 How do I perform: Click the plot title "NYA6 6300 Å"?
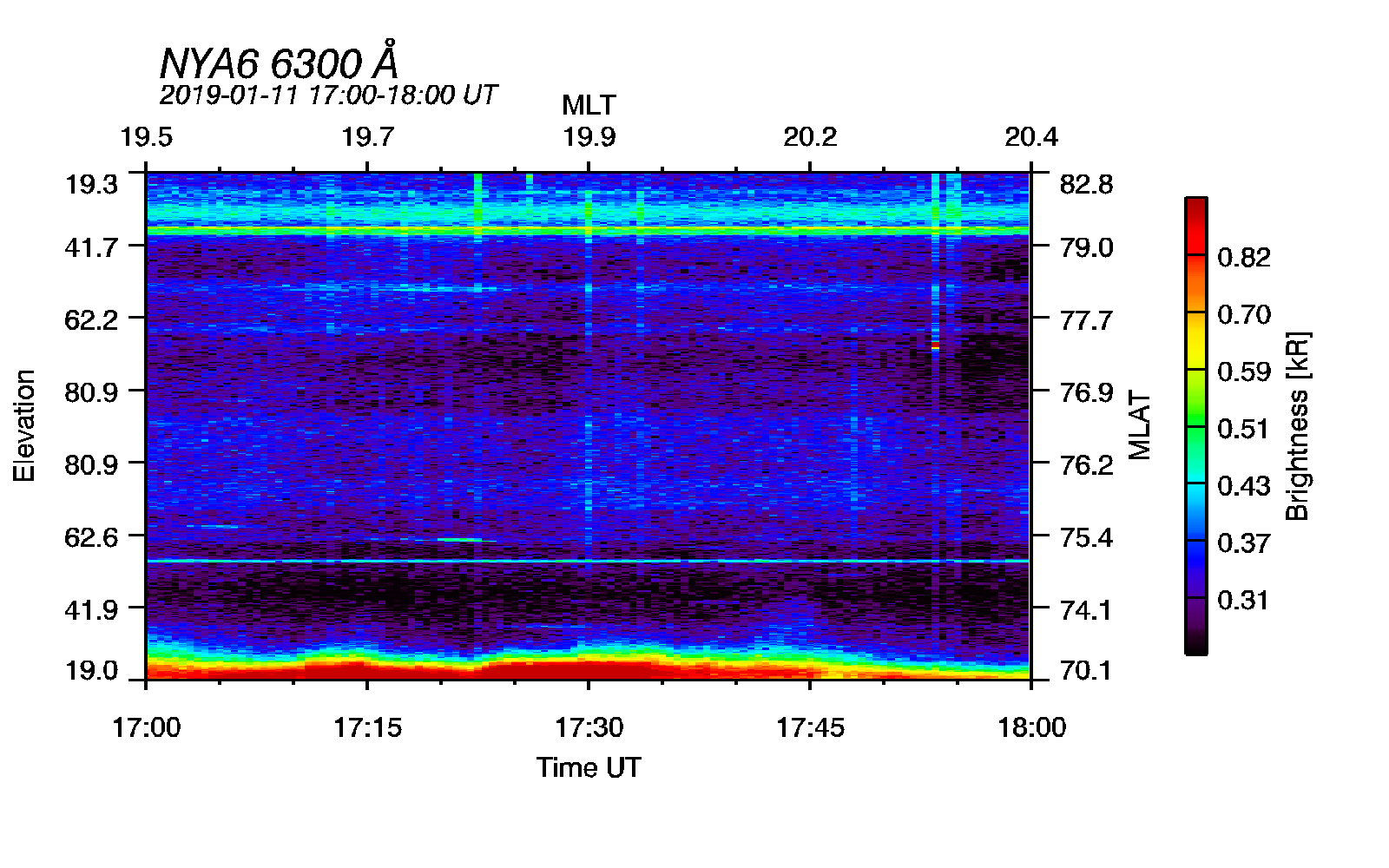coord(280,62)
